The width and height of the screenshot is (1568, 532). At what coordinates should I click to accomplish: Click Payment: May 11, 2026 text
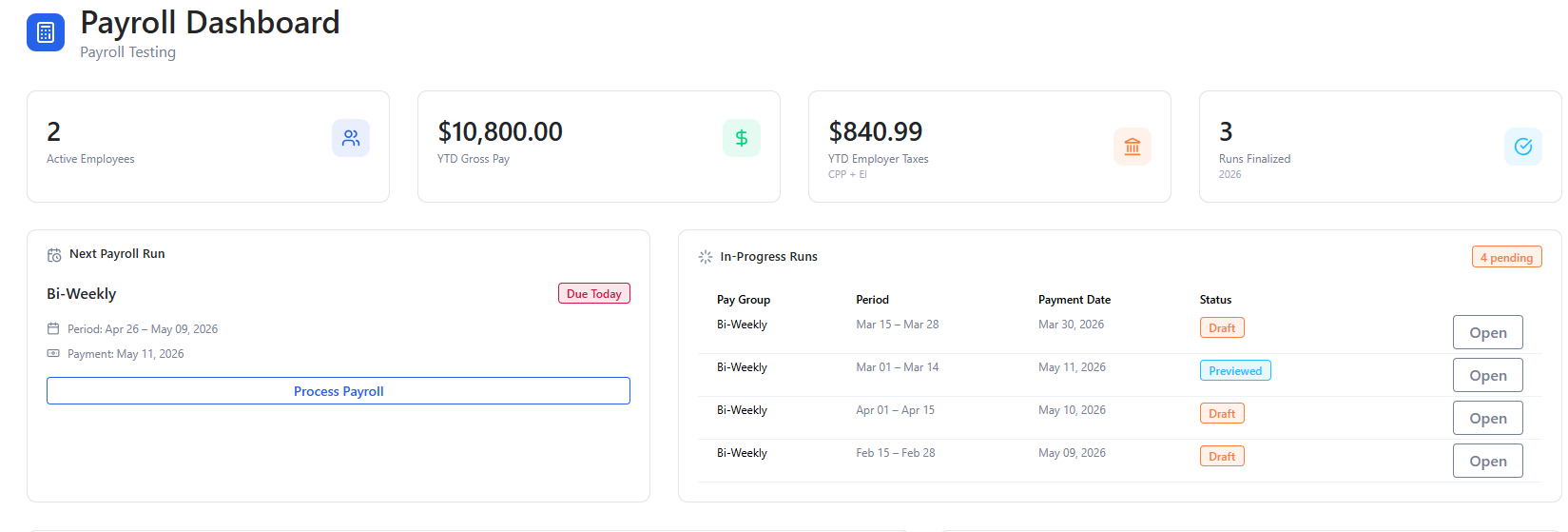click(126, 354)
